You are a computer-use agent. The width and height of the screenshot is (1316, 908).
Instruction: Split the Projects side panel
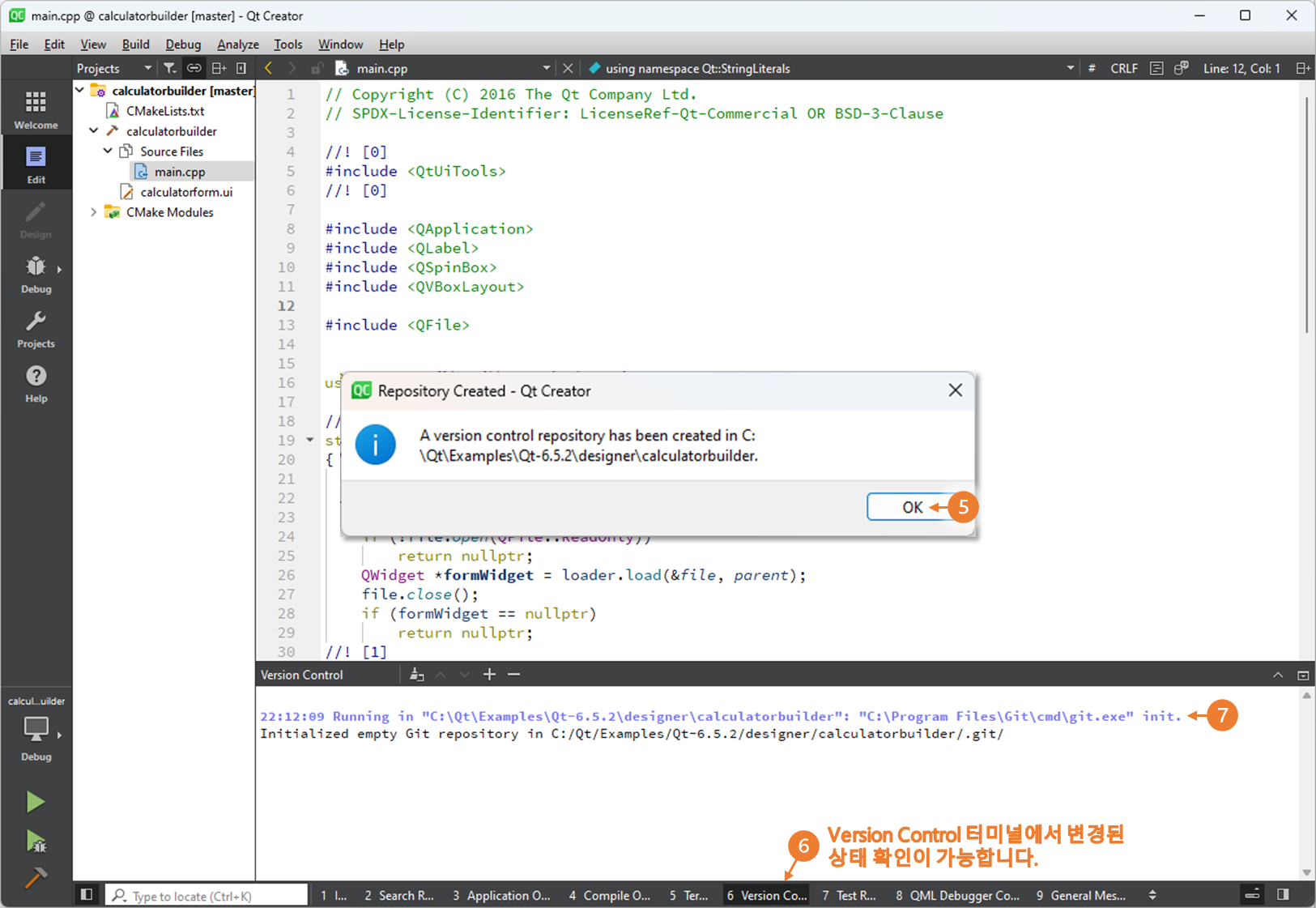click(x=219, y=68)
